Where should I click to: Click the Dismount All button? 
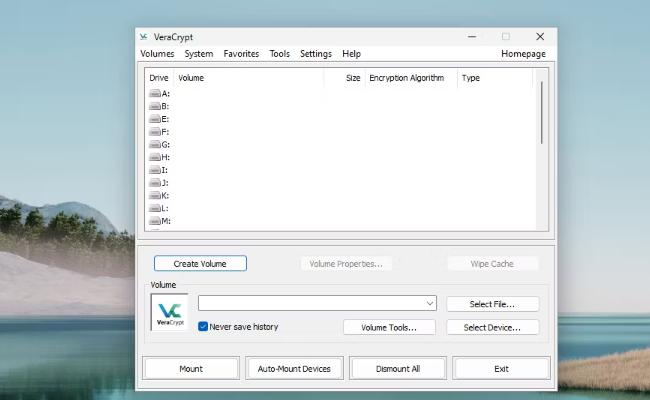click(x=398, y=368)
